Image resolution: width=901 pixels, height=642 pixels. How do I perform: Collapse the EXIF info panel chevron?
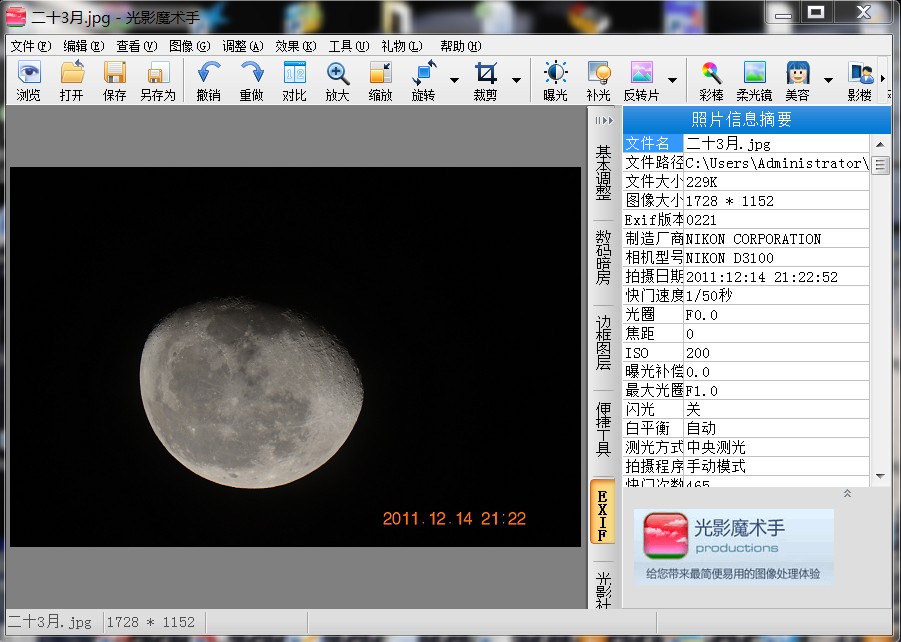847,494
